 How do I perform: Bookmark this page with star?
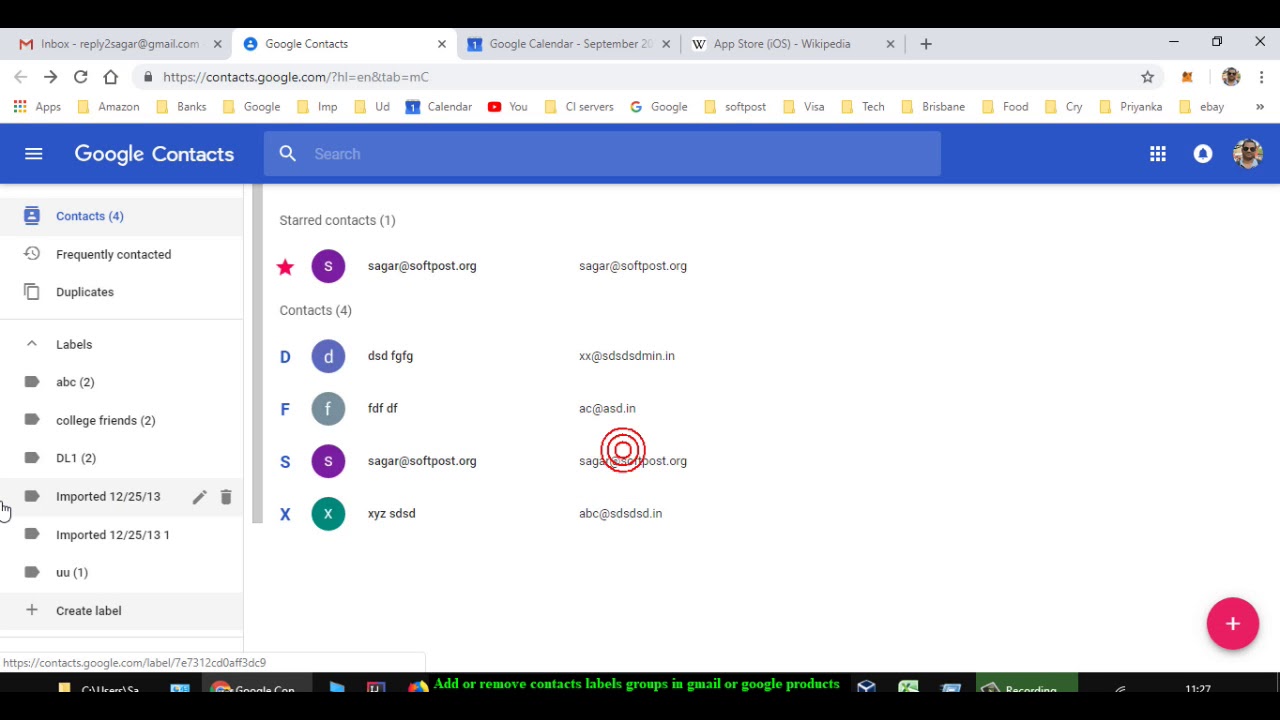(1148, 77)
